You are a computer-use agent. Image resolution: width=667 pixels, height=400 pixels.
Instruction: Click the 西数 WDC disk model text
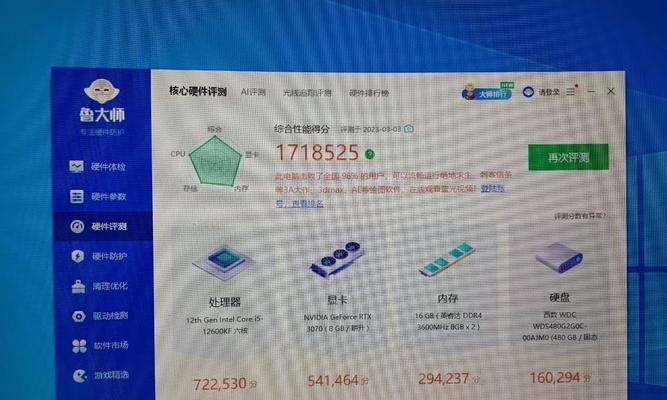coord(560,326)
